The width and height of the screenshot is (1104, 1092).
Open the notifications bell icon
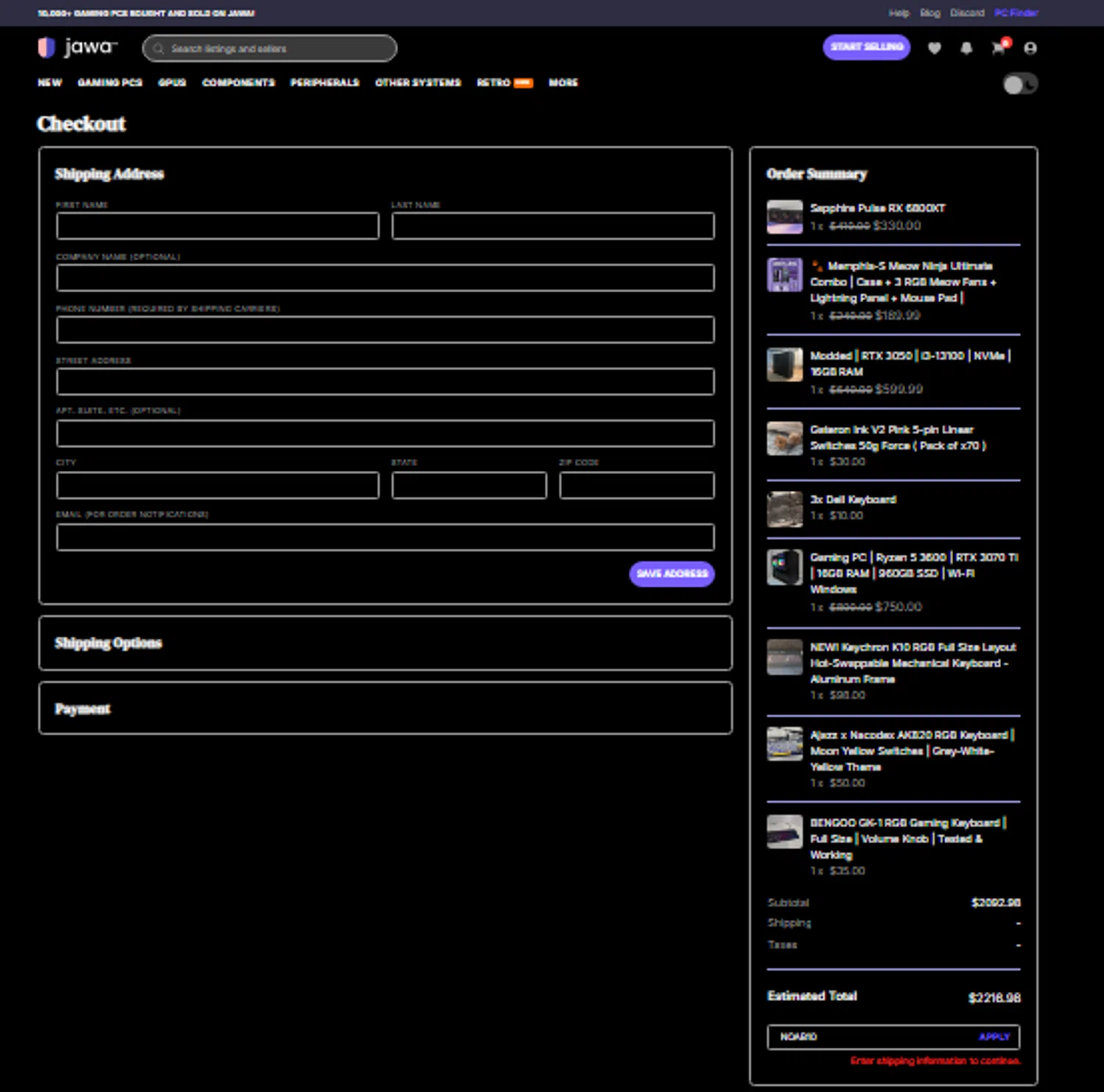(966, 48)
